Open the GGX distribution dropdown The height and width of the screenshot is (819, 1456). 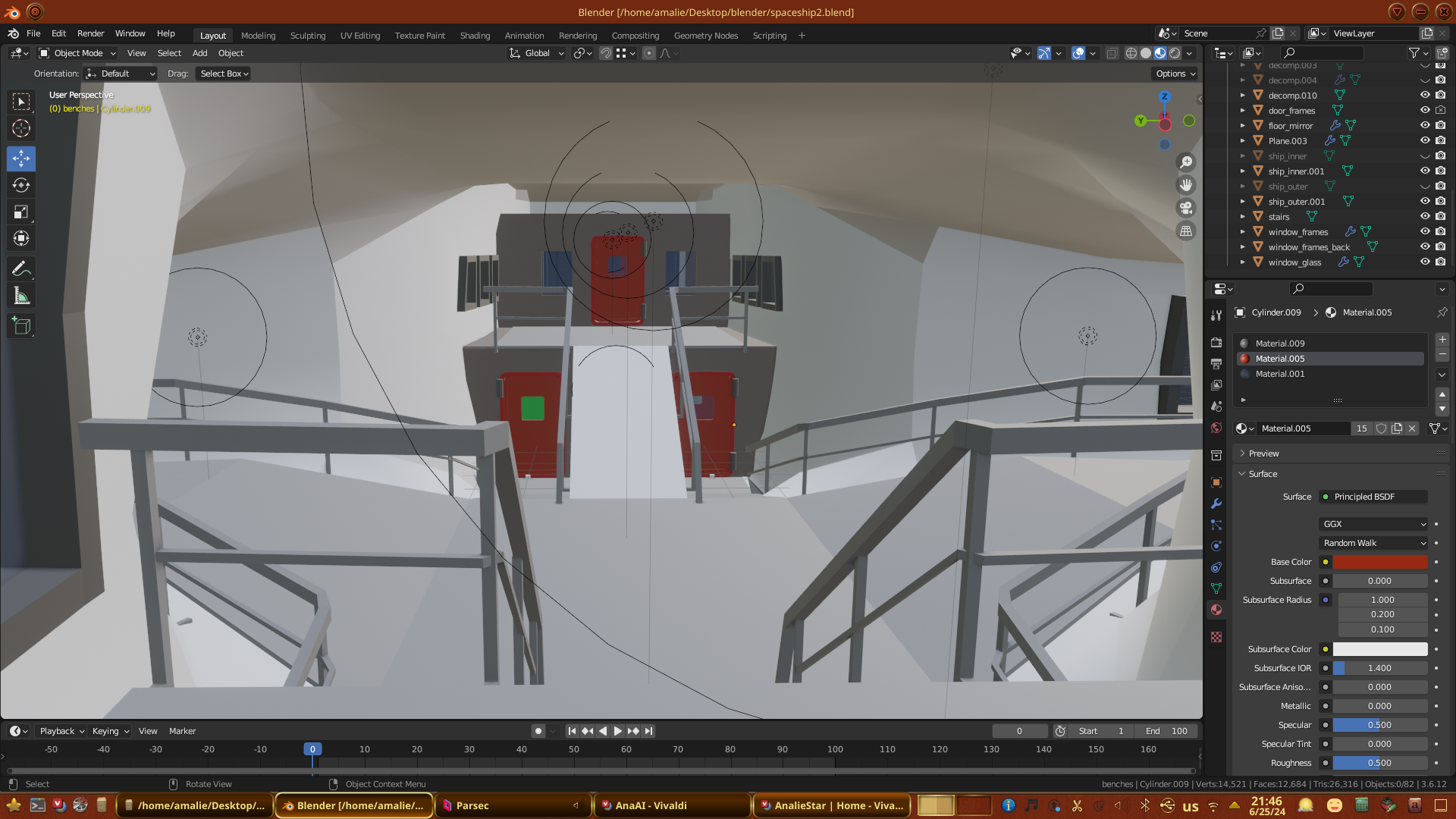1373,524
